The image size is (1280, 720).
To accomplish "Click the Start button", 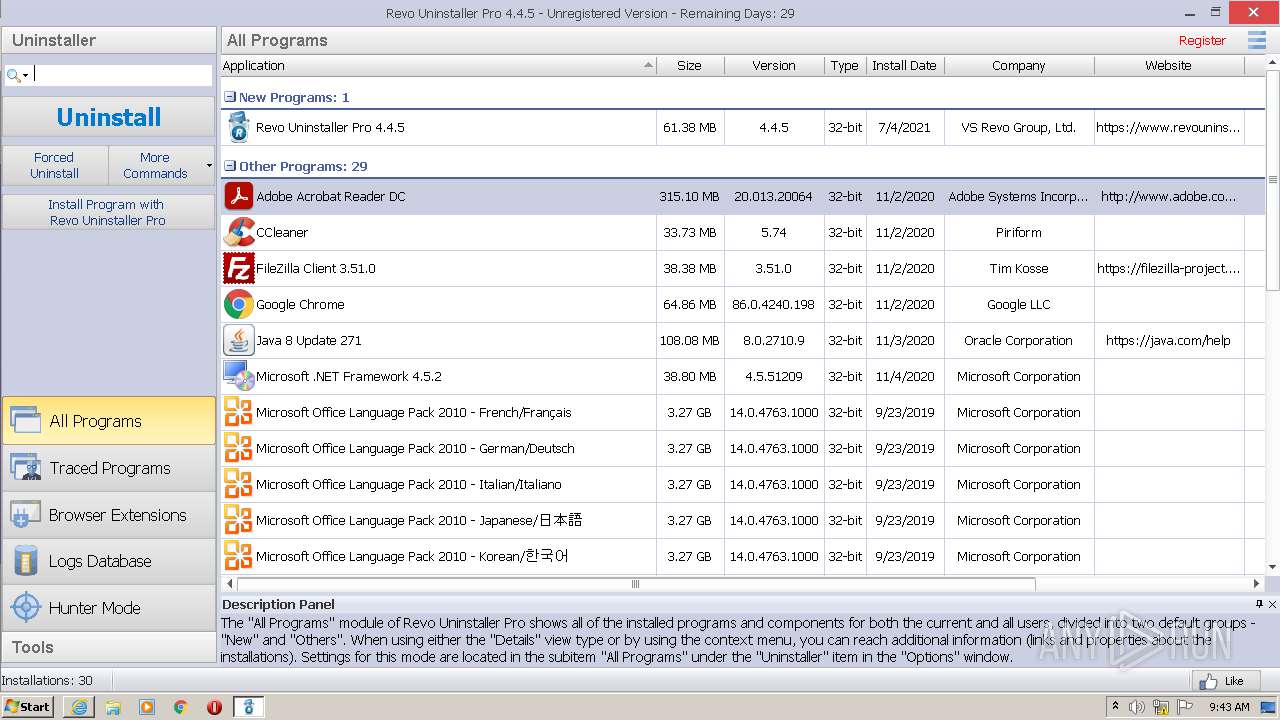I will coord(29,707).
